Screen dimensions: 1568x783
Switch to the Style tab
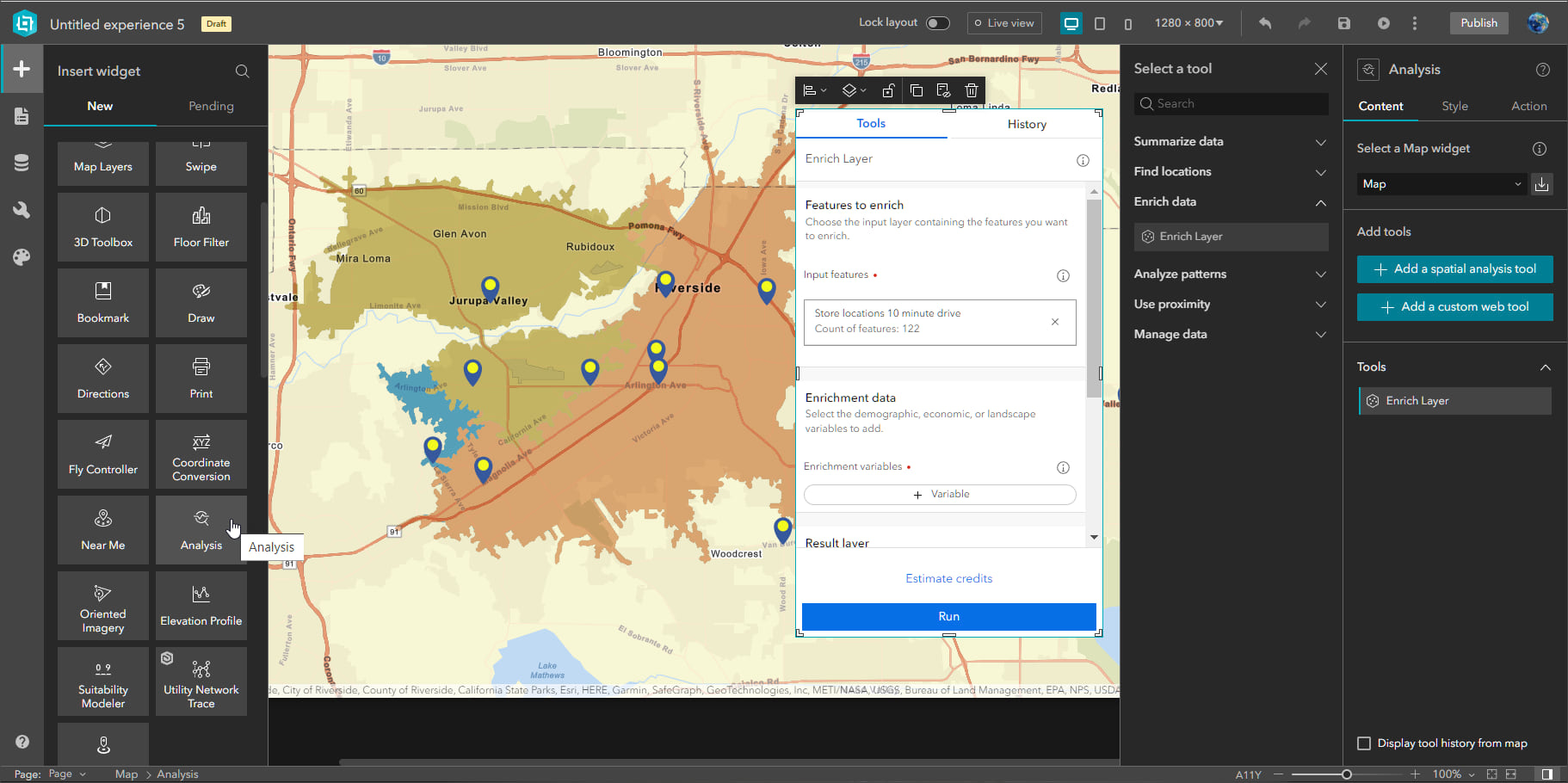[x=1454, y=106]
